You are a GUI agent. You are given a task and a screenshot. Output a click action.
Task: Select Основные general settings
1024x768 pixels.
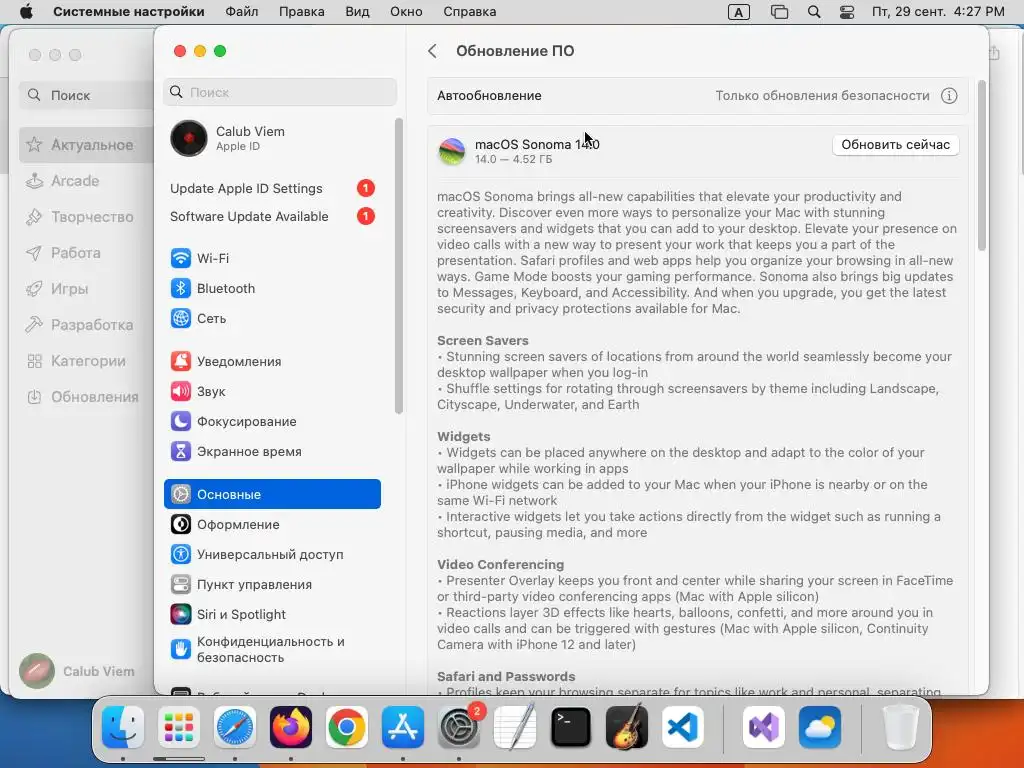coord(272,494)
